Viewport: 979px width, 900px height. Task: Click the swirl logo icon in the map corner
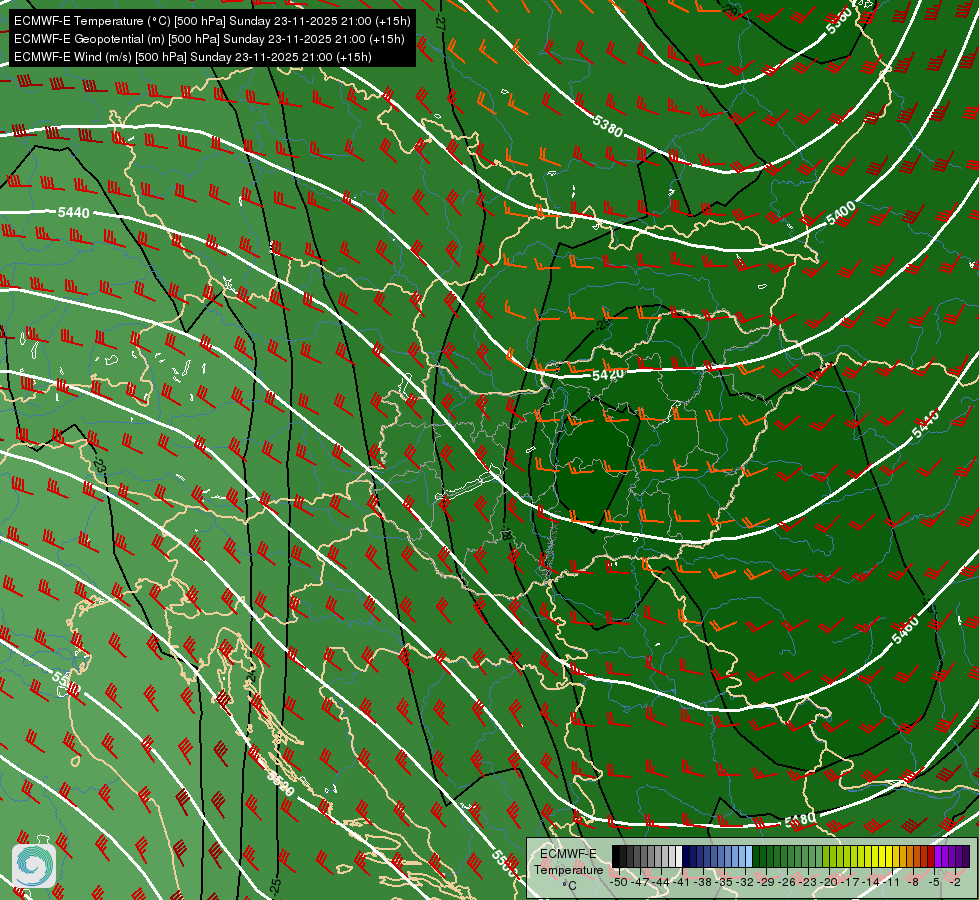point(34,865)
